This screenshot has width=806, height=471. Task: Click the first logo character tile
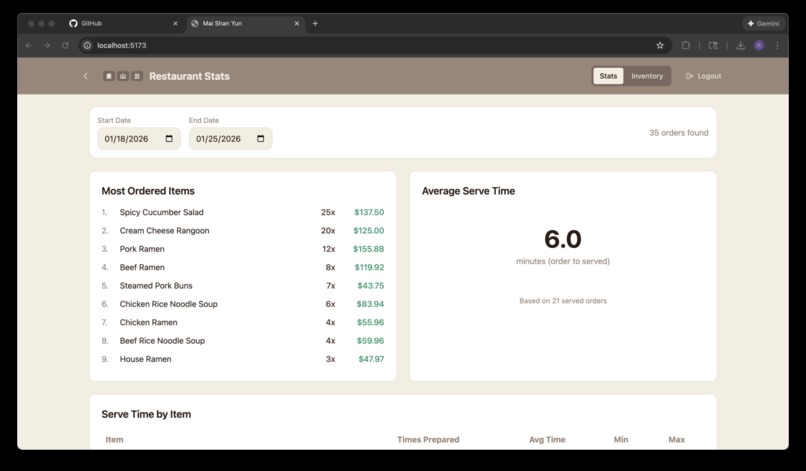click(108, 76)
